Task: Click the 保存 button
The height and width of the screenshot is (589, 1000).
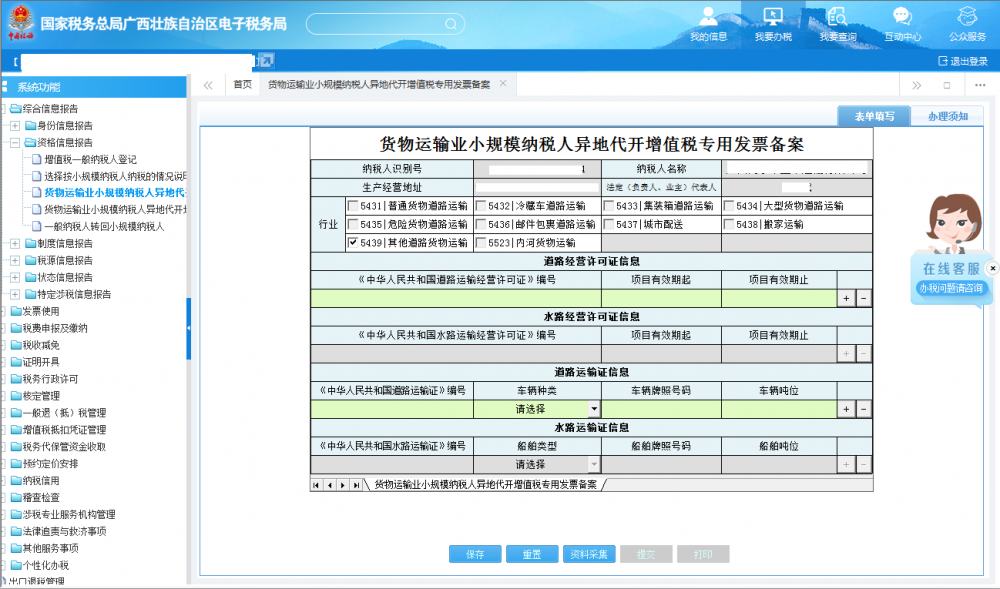Action: [x=474, y=554]
